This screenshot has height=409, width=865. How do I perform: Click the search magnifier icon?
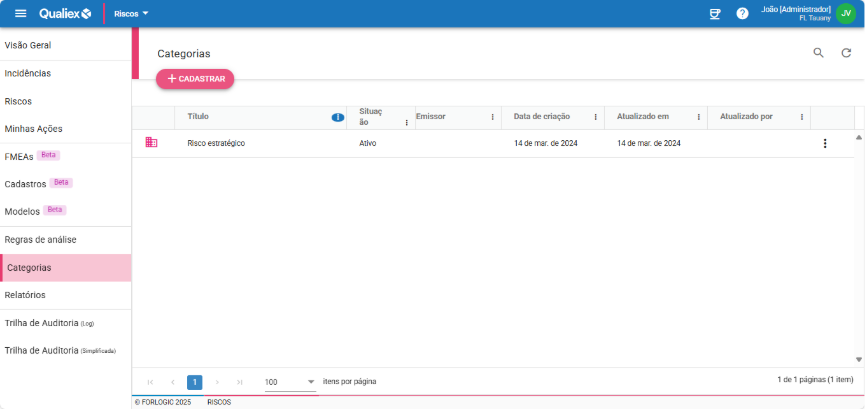pos(818,53)
